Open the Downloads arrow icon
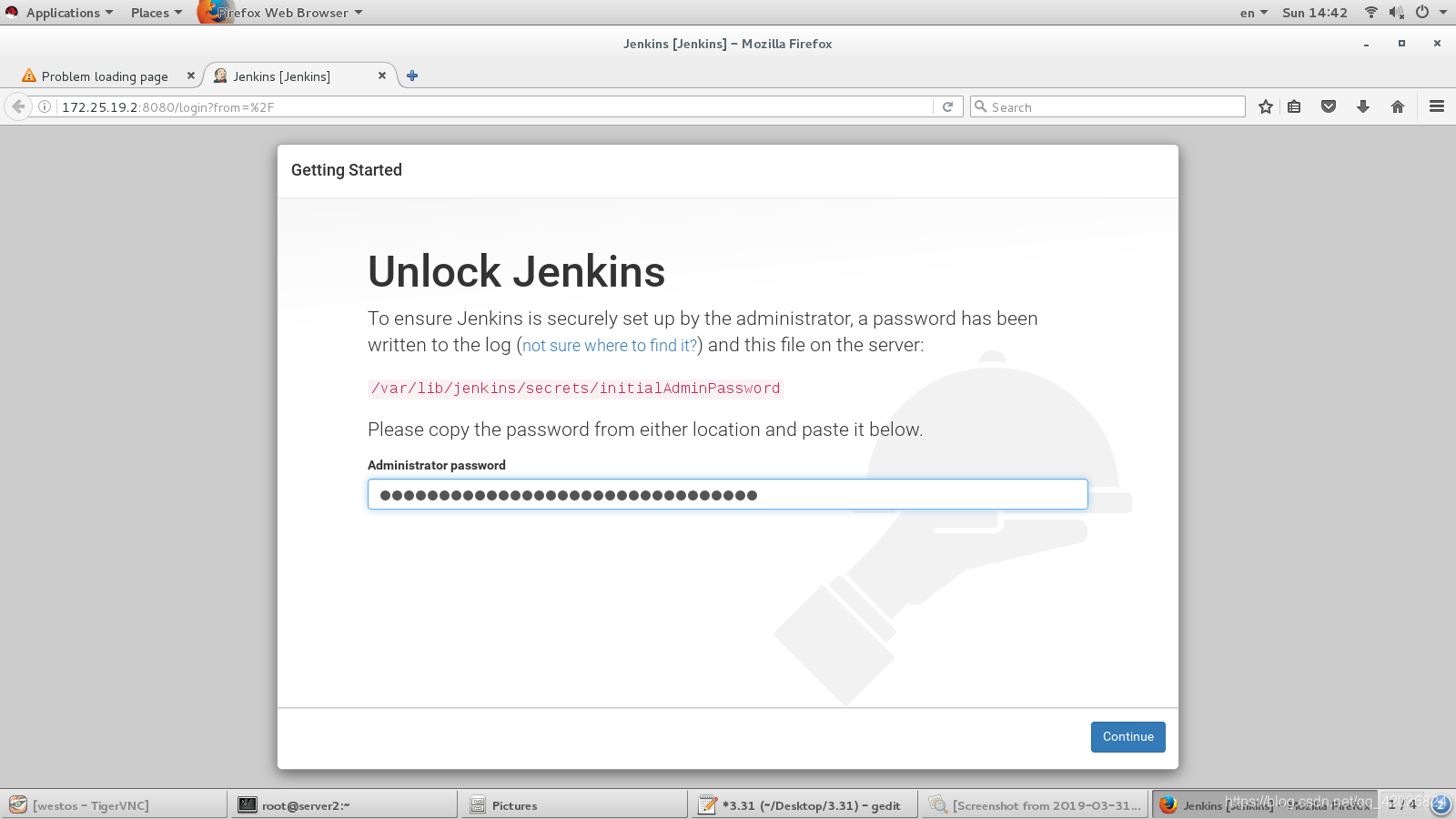 tap(1363, 106)
